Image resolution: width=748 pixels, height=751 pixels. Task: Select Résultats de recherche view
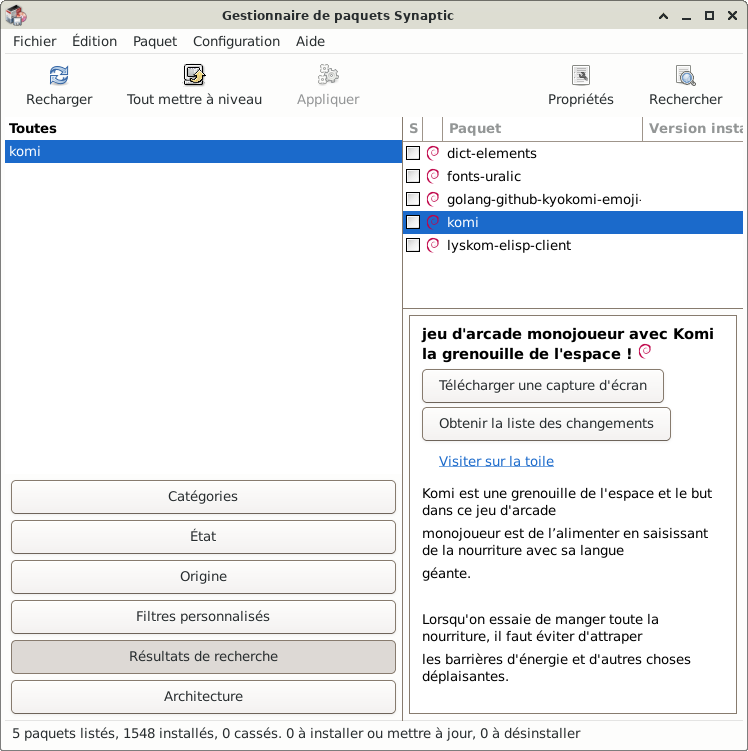tap(203, 657)
